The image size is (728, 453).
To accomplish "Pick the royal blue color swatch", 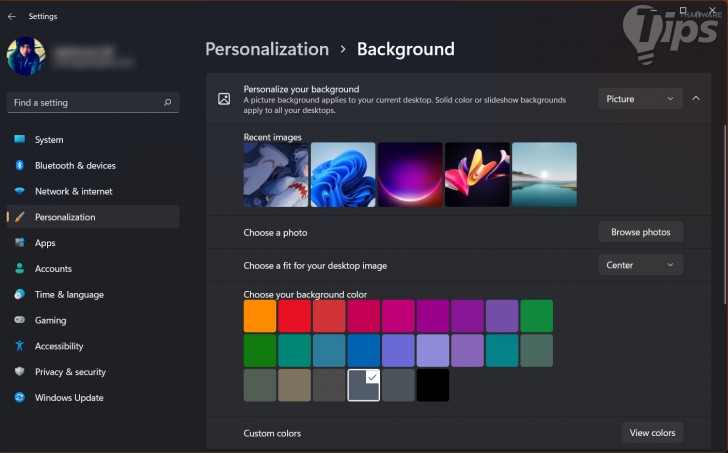I will pos(364,350).
